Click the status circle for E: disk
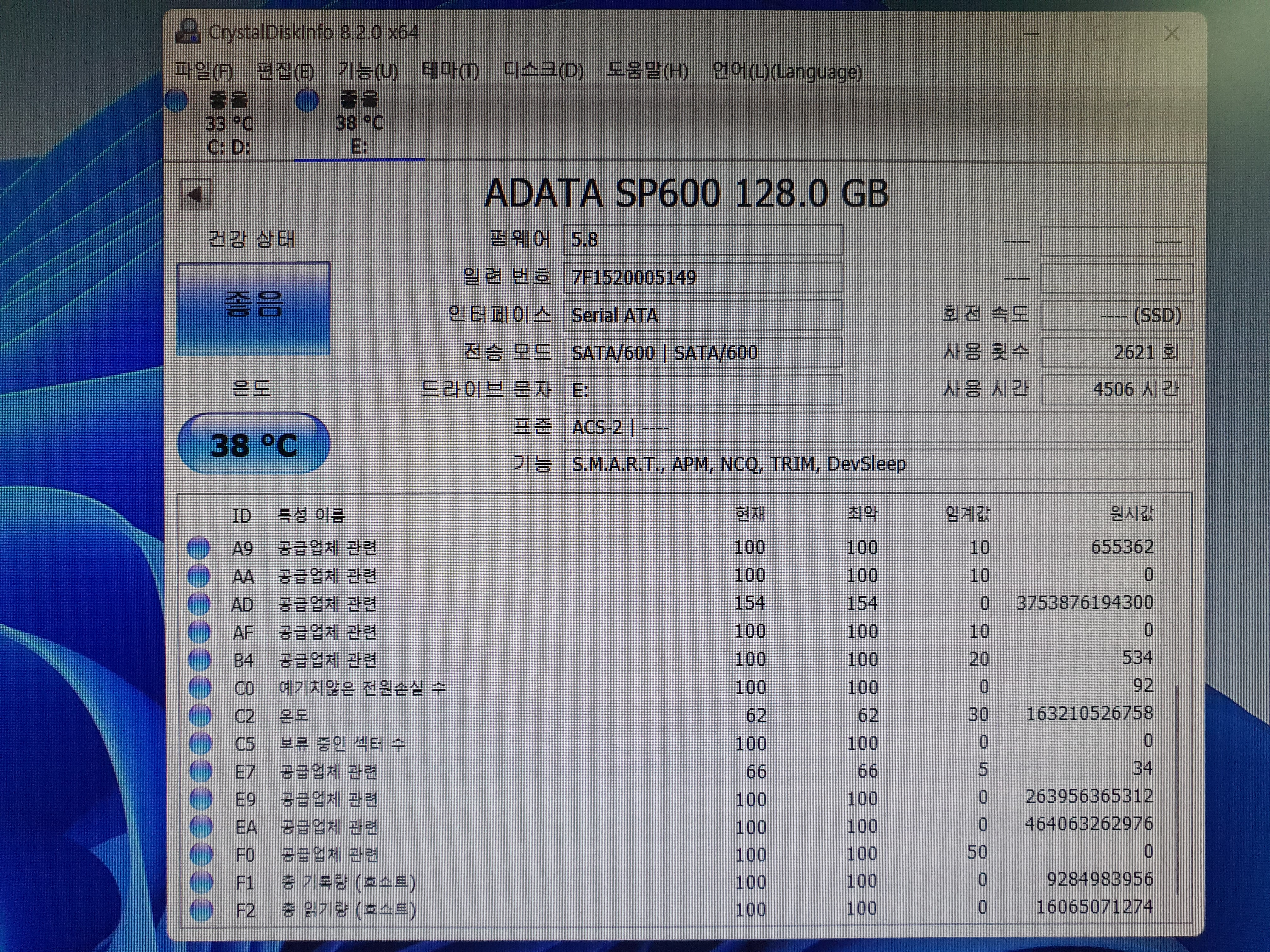The height and width of the screenshot is (952, 1270). [307, 101]
